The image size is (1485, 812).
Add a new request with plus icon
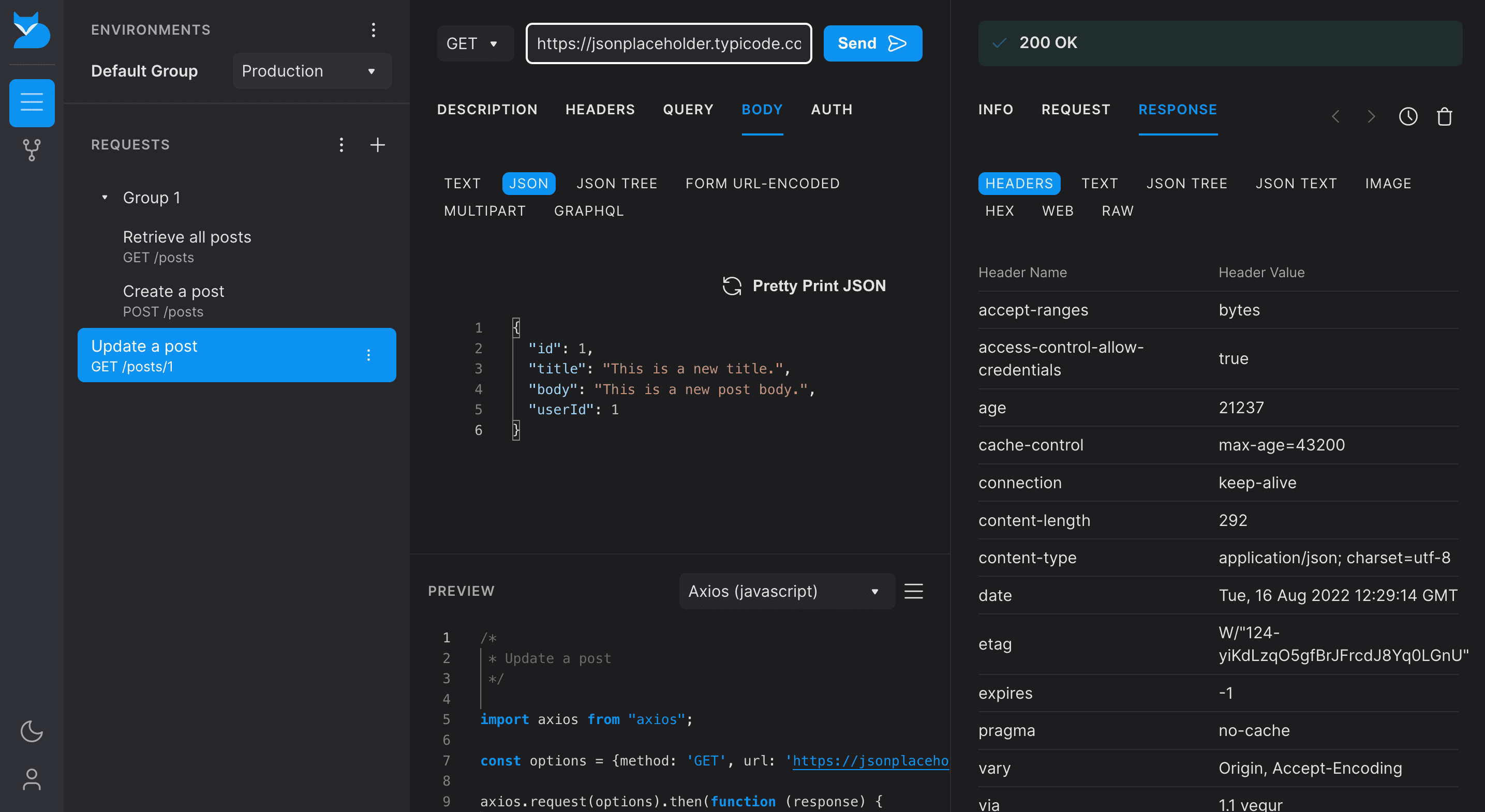377,145
